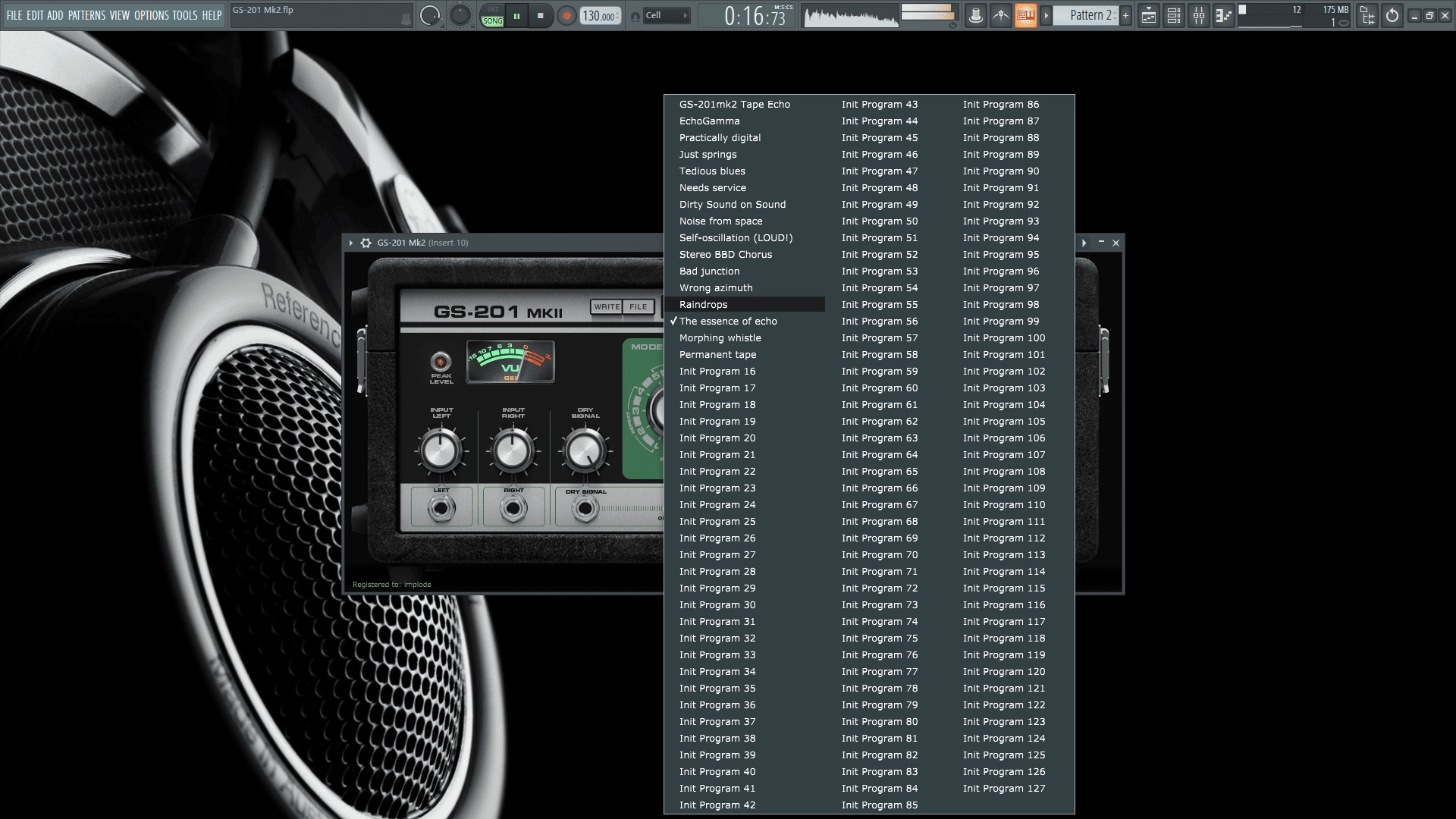The image size is (1456, 819).
Task: Toggle Pattern/Song mode switch
Action: pos(492,16)
